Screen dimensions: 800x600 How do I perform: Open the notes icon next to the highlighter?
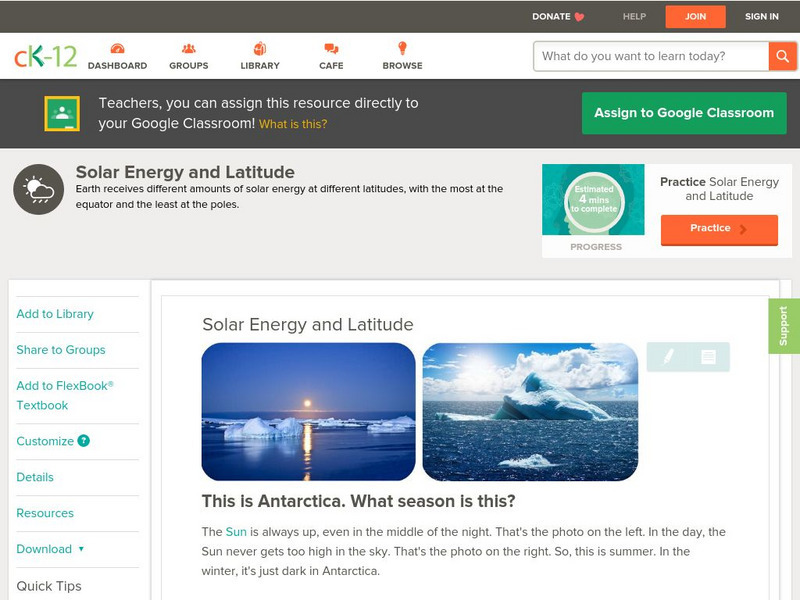[706, 355]
